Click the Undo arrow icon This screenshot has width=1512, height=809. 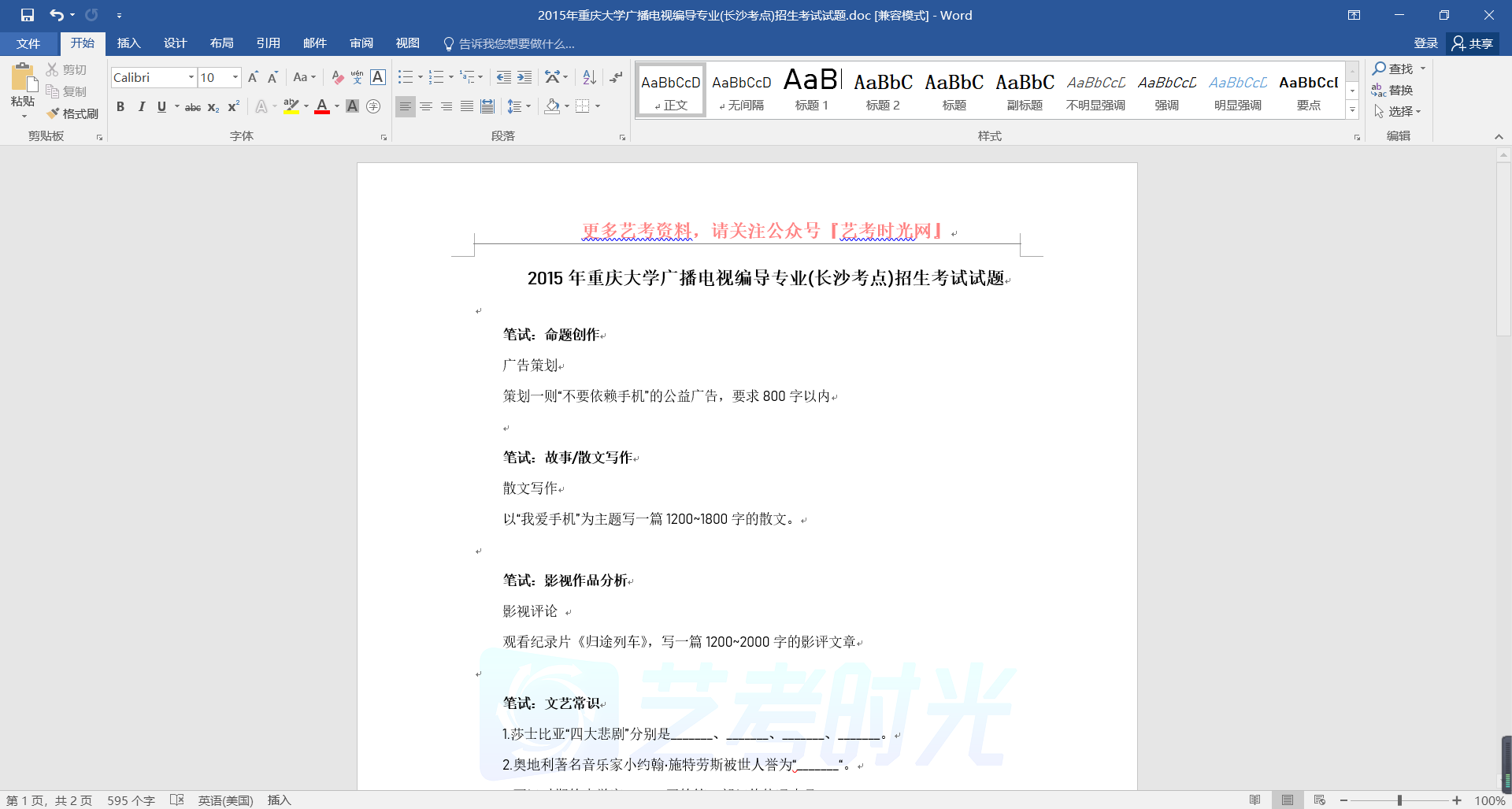point(56,15)
